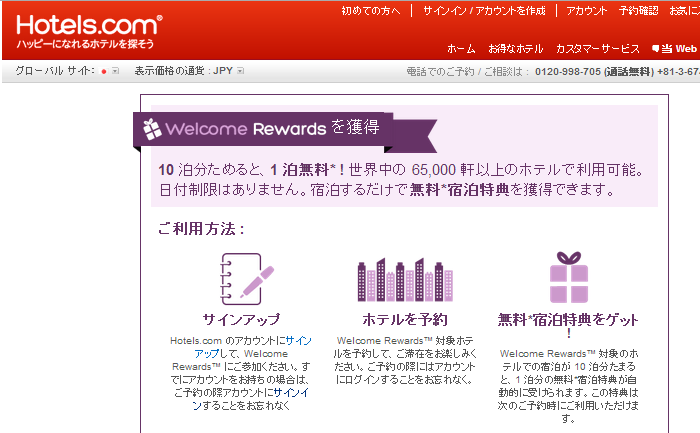Click the Welcome Rewards gift icon in banner
Screen dimensions: 700x433
(x=152, y=129)
